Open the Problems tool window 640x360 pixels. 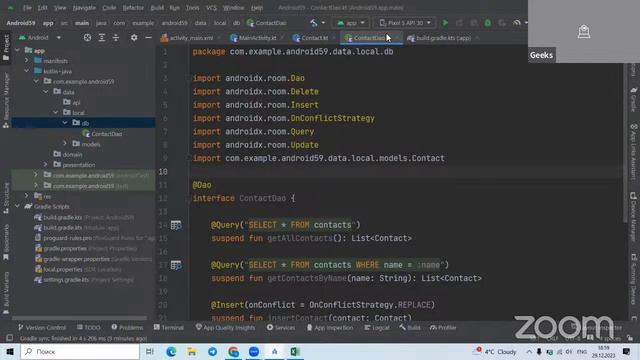point(127,327)
